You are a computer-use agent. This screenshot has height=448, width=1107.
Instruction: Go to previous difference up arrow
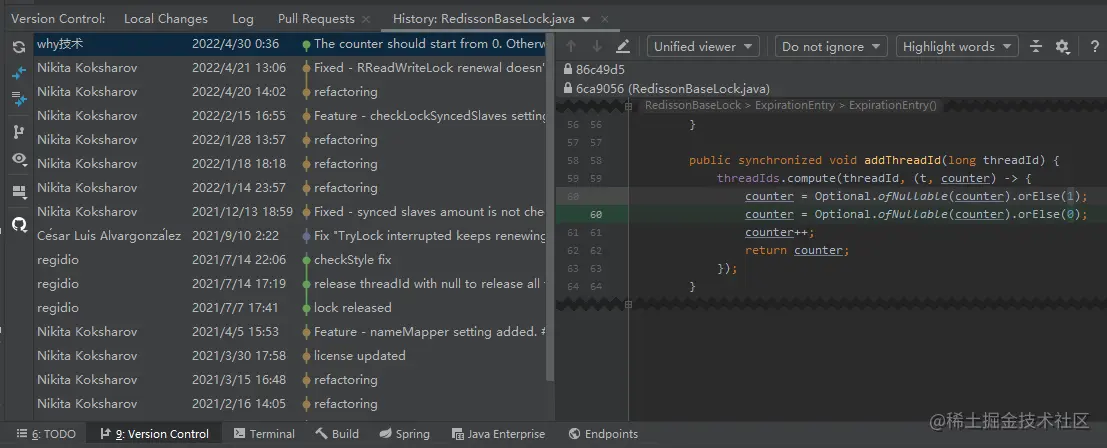(571, 47)
